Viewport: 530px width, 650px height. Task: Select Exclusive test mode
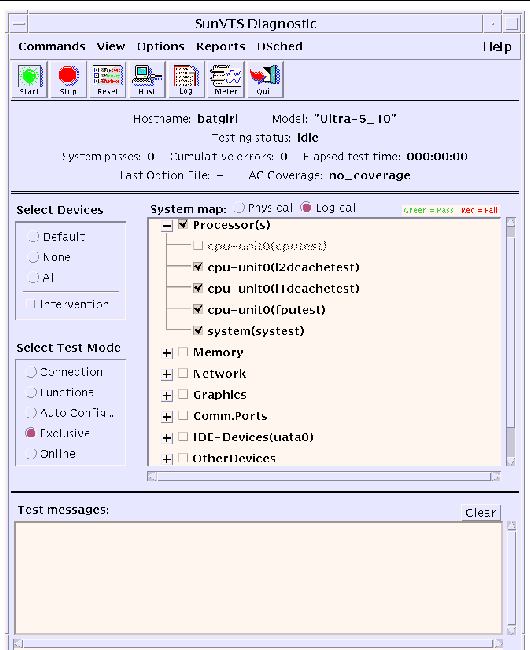[x=30, y=433]
